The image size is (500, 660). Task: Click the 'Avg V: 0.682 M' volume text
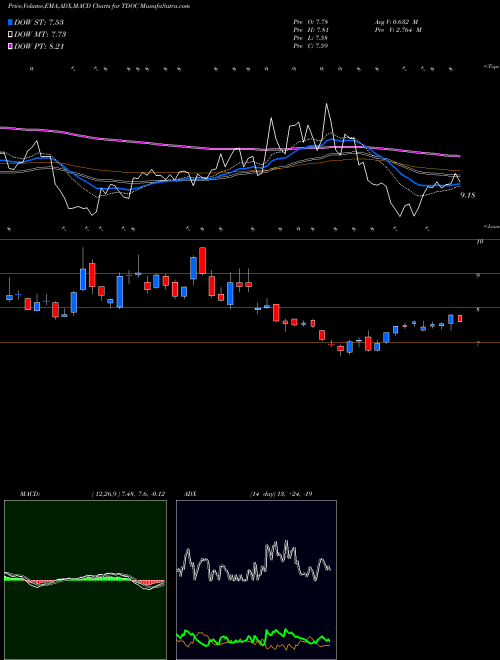coord(397,22)
